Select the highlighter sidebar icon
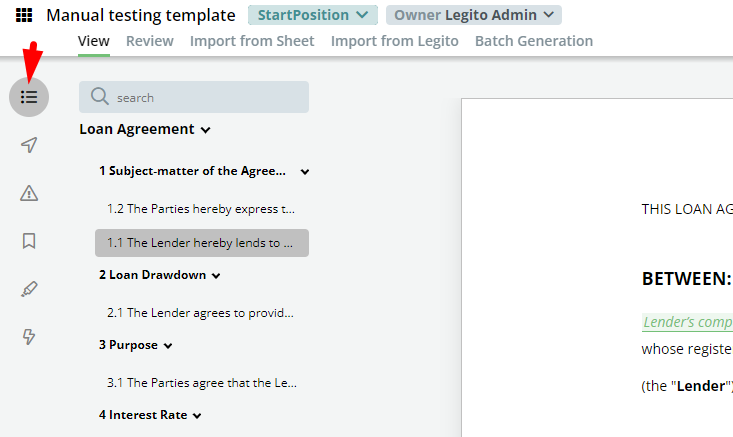This screenshot has width=733, height=437. (29, 289)
